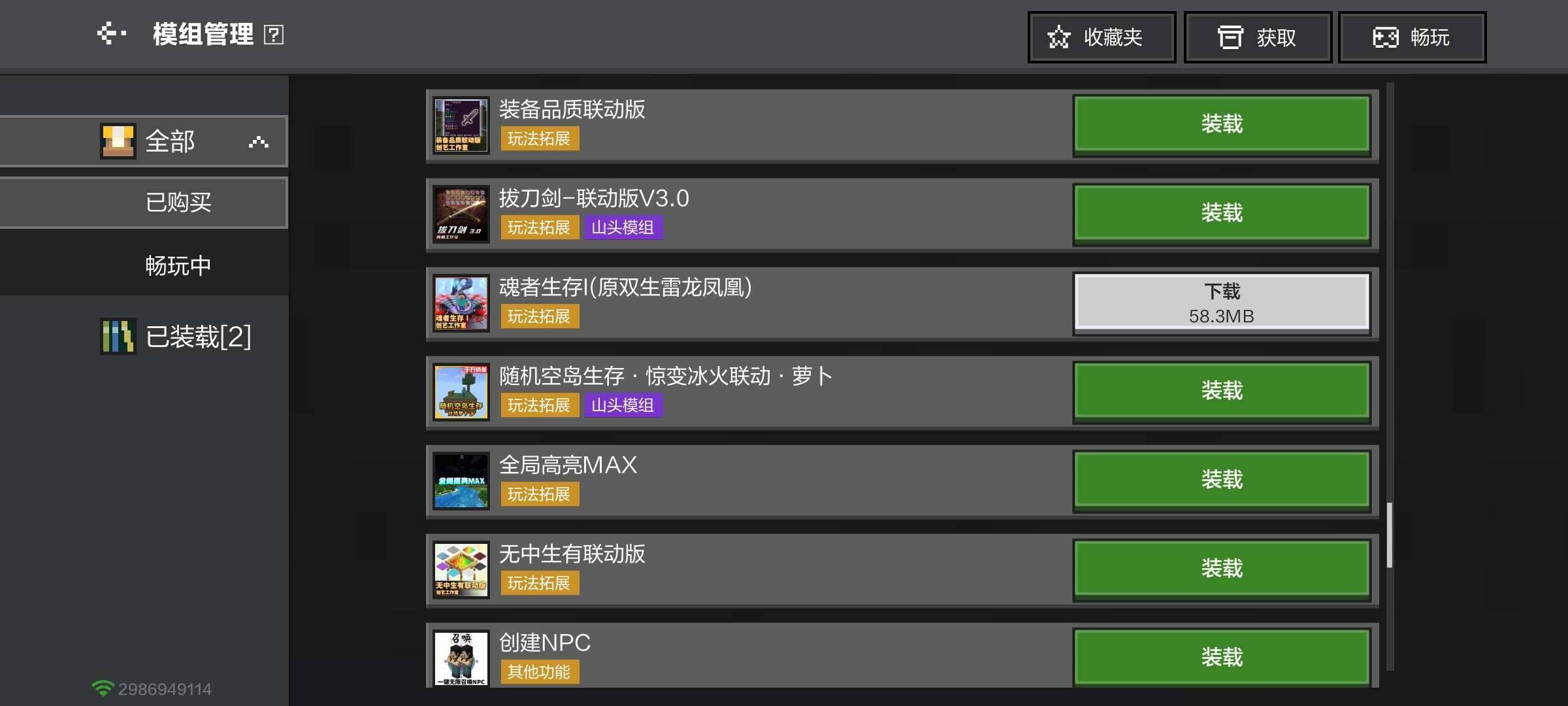Select the 已购买 filter tab

coord(144,202)
